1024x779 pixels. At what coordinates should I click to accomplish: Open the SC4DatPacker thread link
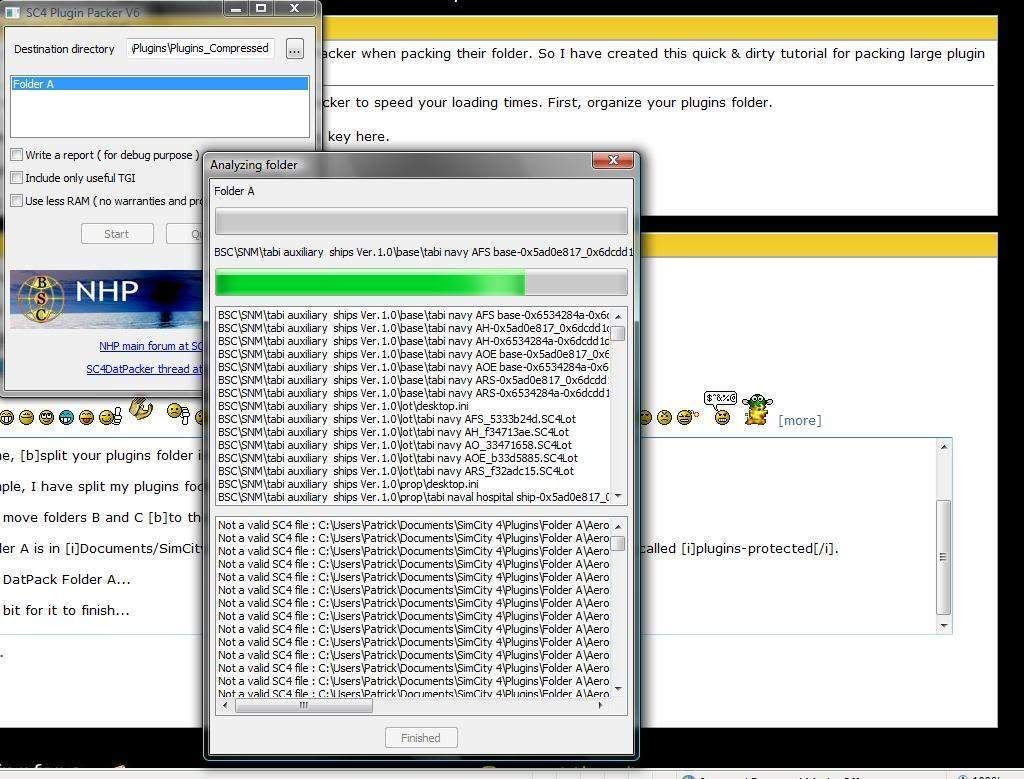[144, 369]
